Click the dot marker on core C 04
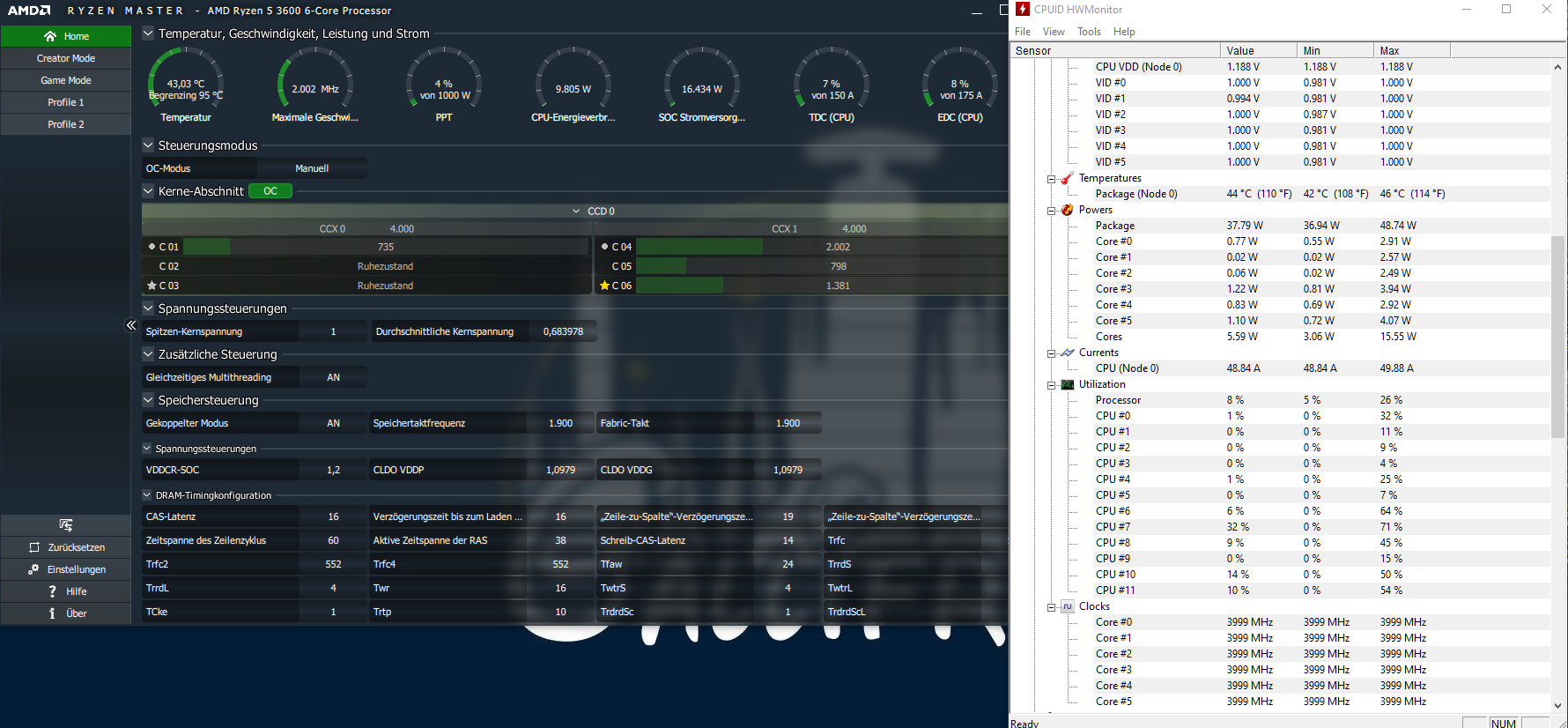The width and height of the screenshot is (1568, 728). 604,247
